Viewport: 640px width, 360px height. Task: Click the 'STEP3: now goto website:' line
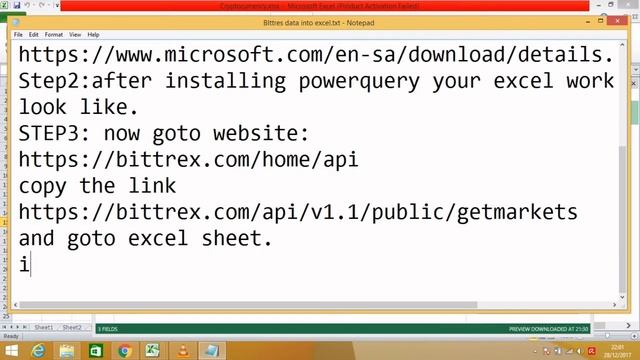164,133
